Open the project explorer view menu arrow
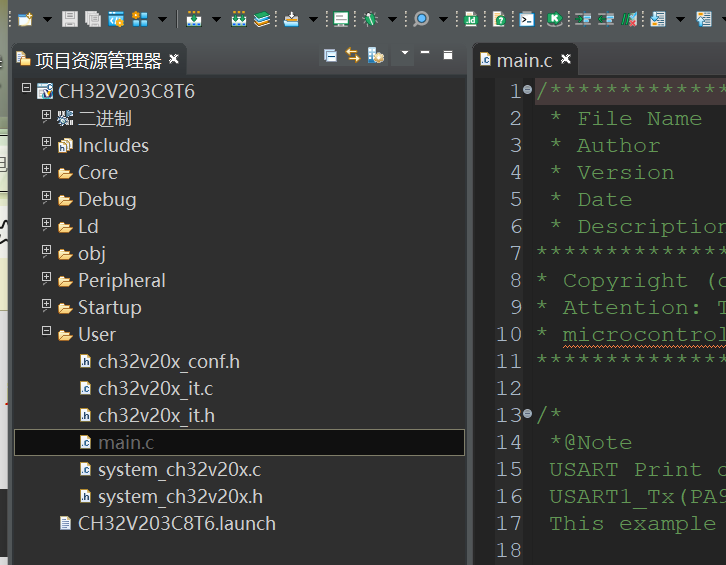726x565 pixels. [x=405, y=53]
